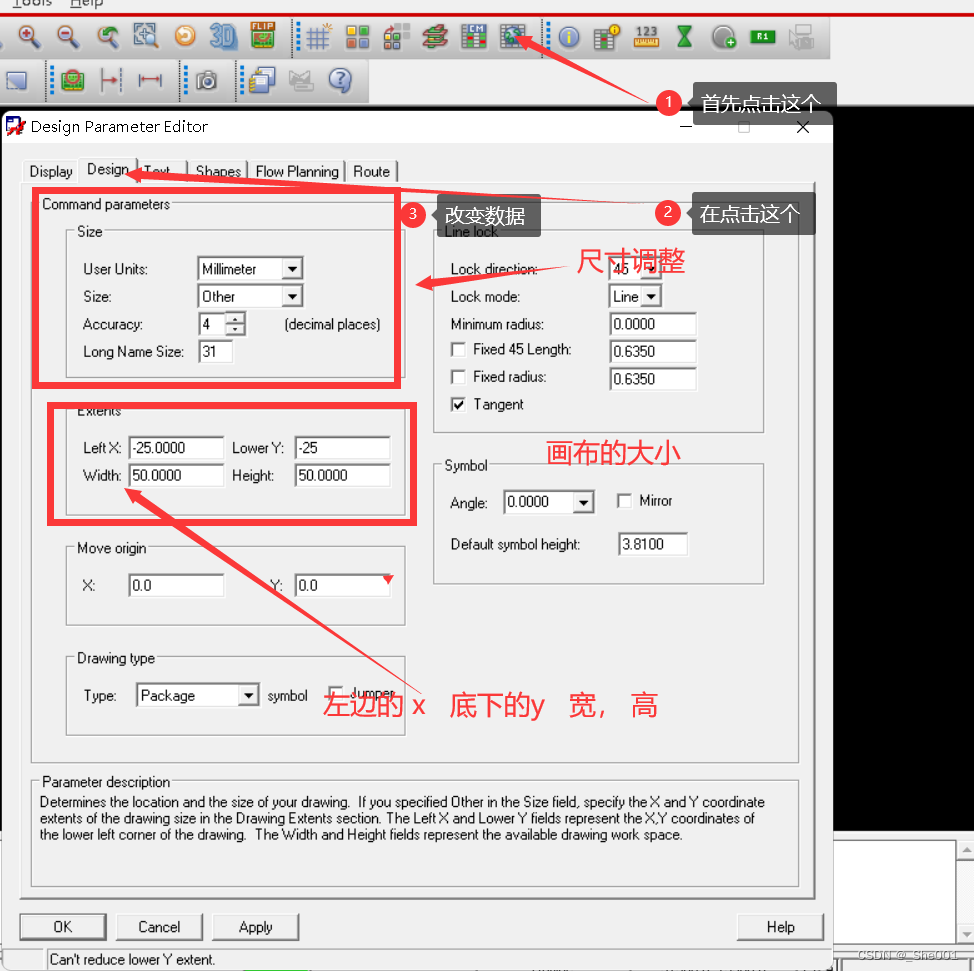Click the 3D viewer toolbar icon
This screenshot has height=971, width=974.
click(223, 37)
